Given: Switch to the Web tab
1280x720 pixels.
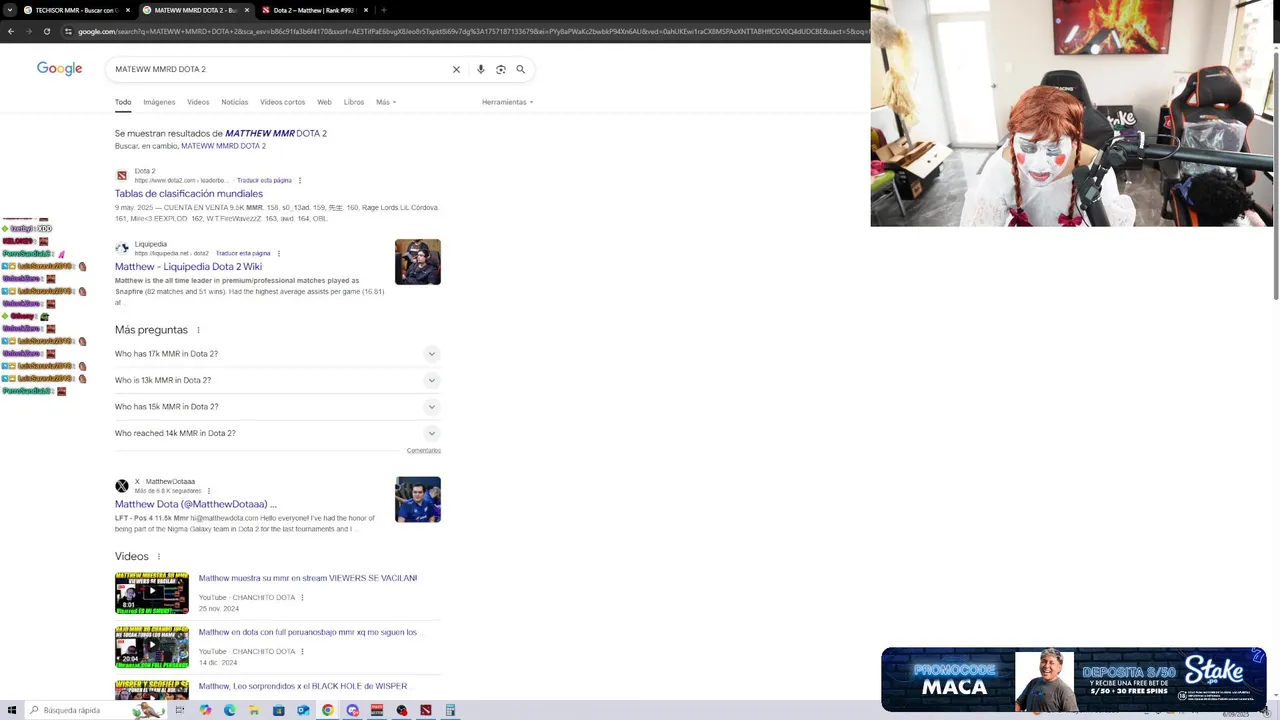Looking at the screenshot, I should point(324,102).
